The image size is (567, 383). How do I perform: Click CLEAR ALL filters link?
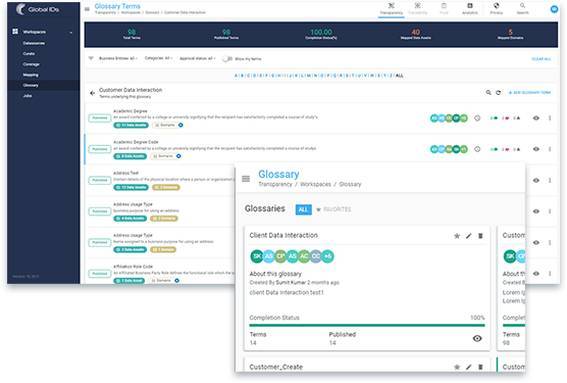[x=541, y=59]
